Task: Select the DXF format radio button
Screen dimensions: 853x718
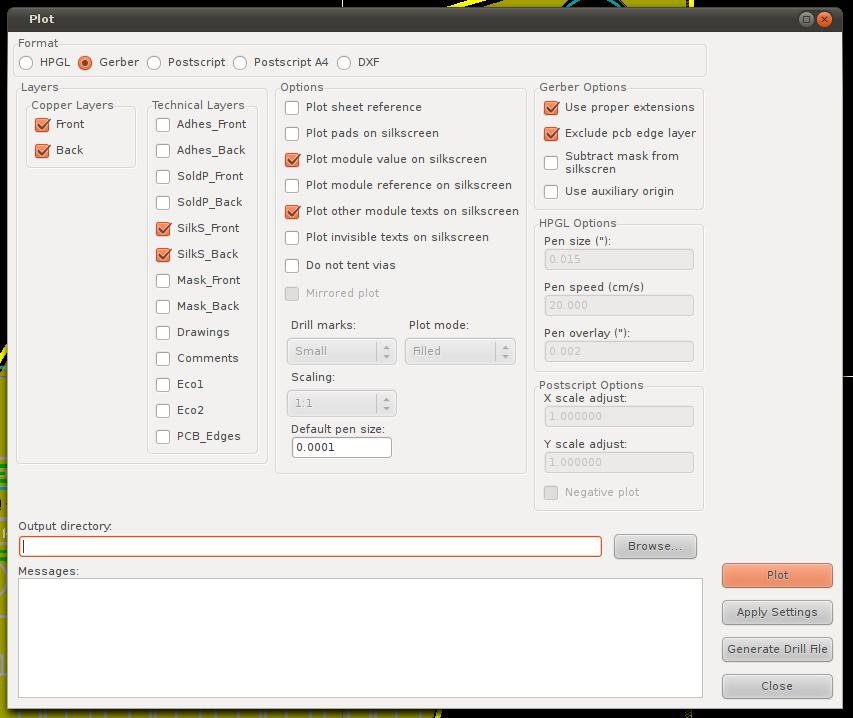Action: tap(344, 63)
